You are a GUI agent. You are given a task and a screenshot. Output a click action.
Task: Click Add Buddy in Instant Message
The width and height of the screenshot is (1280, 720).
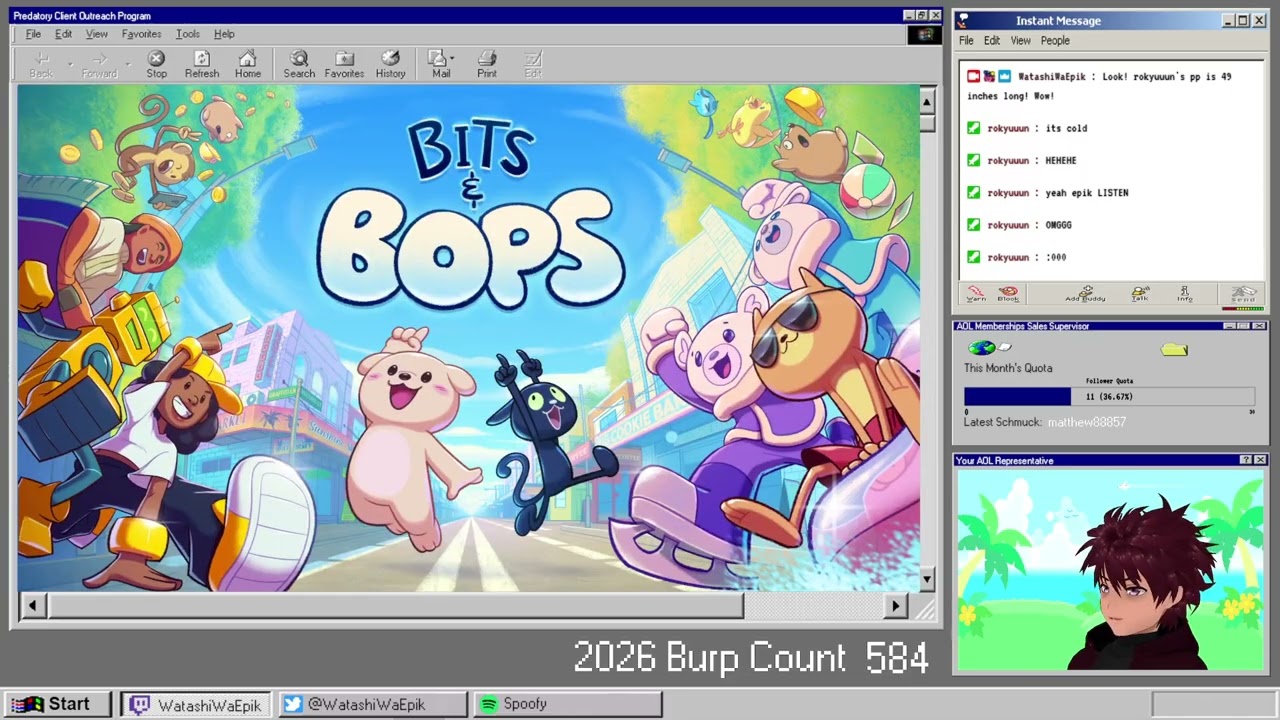1085,293
